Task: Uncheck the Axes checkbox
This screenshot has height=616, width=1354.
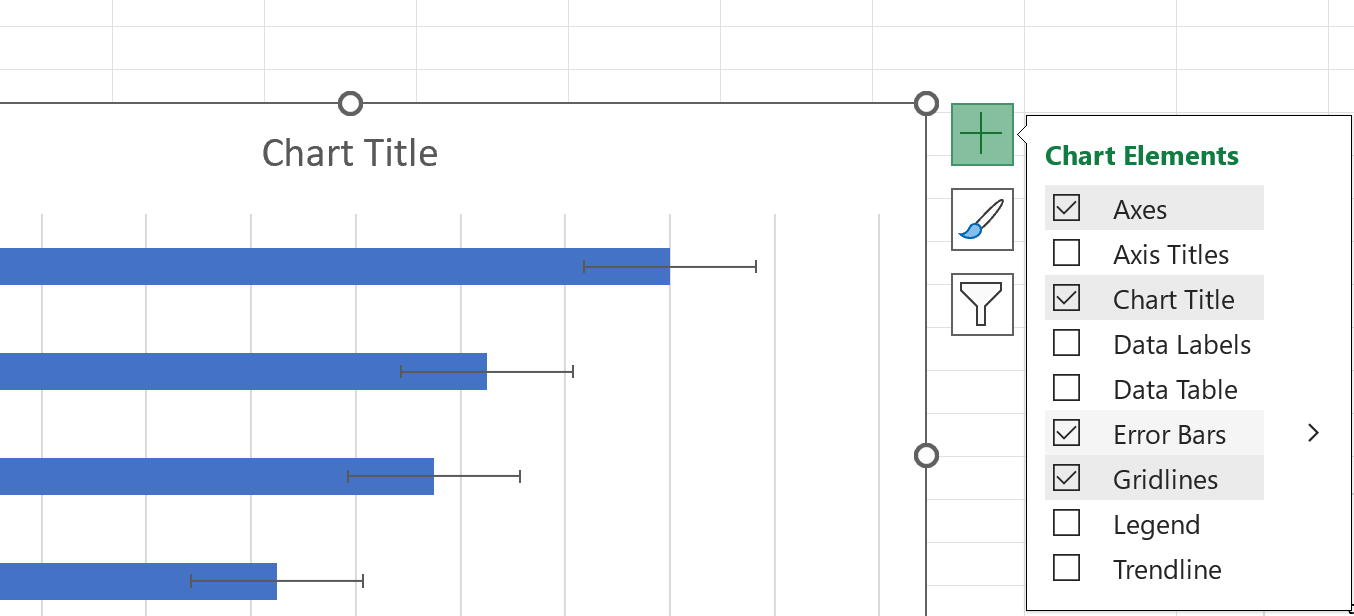Action: 1066,208
